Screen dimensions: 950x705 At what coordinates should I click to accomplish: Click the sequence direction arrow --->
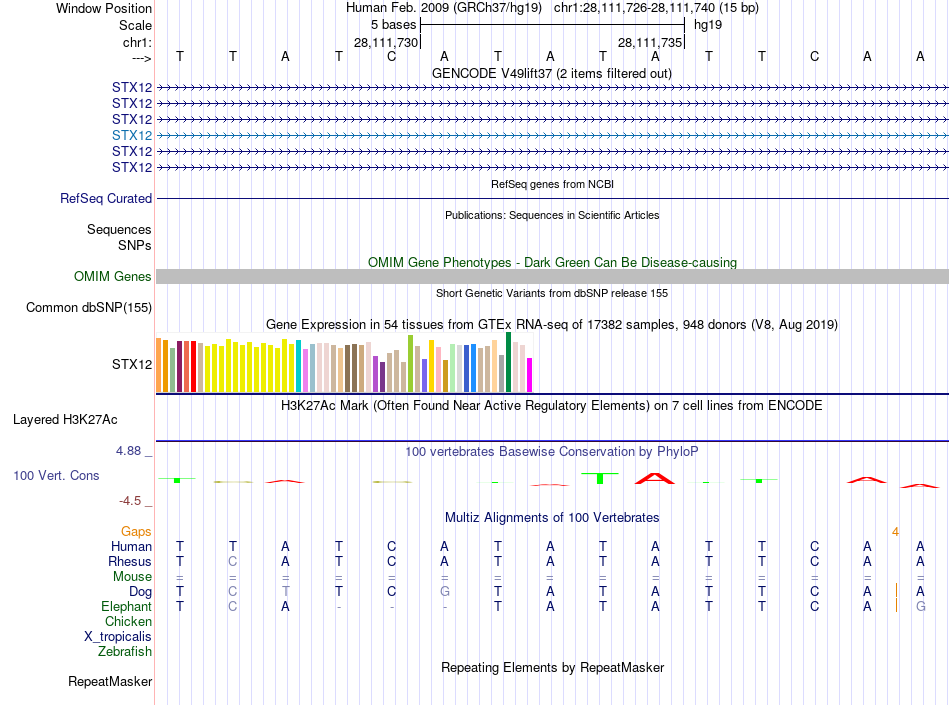pos(141,58)
